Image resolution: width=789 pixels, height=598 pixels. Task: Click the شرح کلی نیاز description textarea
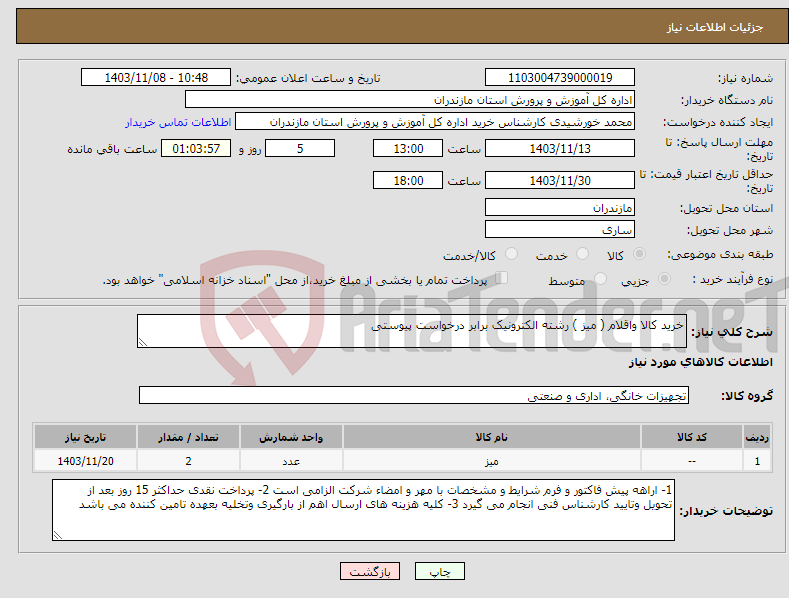pyautogui.click(x=412, y=331)
